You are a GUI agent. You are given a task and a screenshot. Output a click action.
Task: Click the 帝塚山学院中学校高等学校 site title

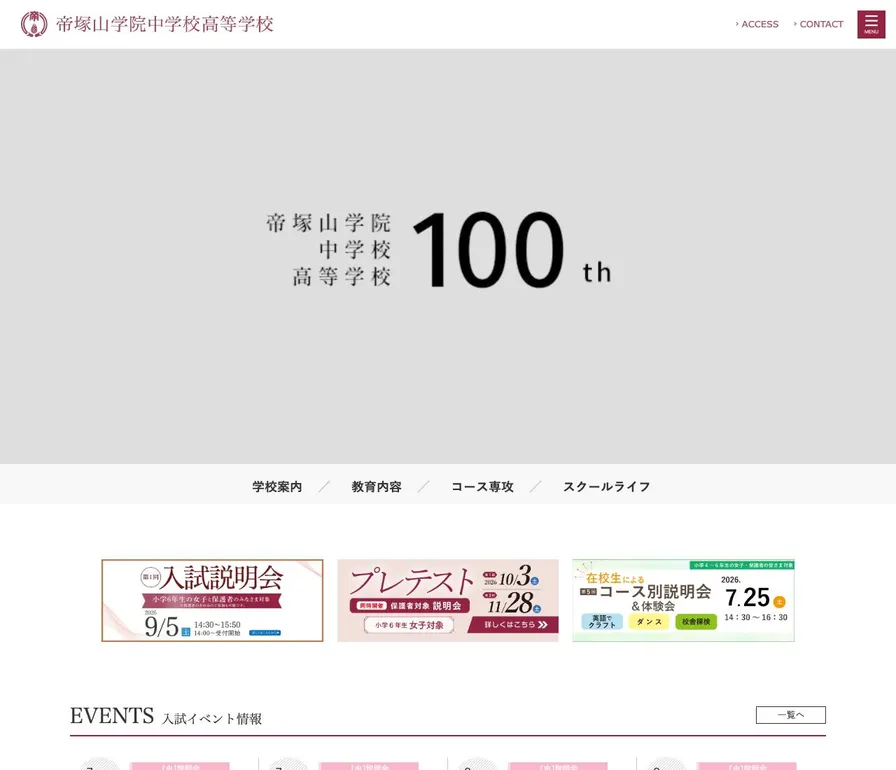(x=165, y=24)
